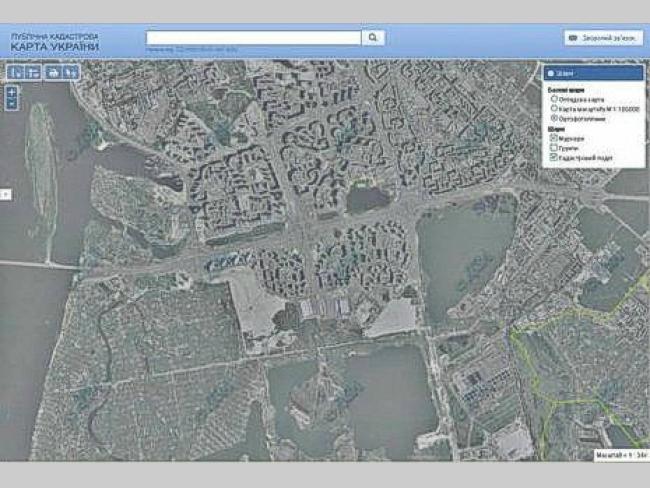Expand the left side panel arrow
This screenshot has width=650, height=488.
click(5, 194)
